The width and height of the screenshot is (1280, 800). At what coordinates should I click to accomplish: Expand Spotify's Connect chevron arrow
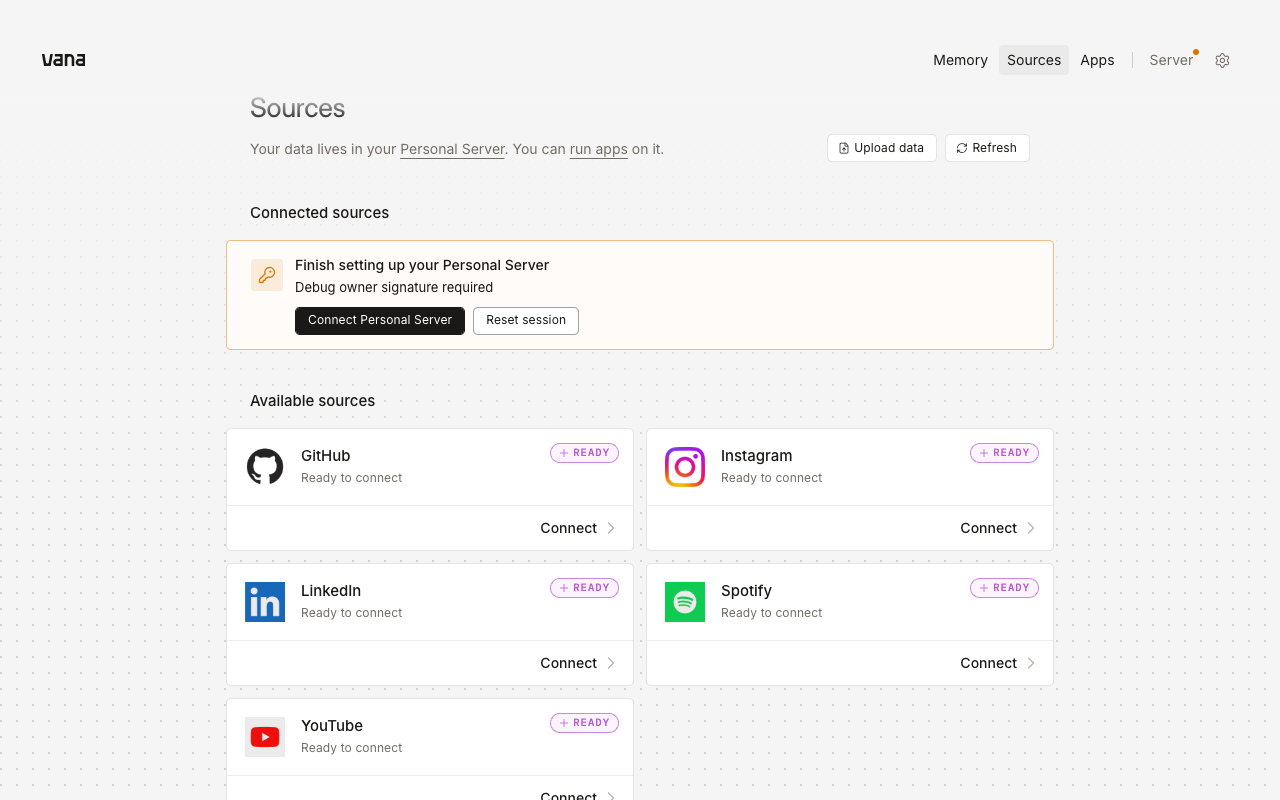pos(1031,663)
